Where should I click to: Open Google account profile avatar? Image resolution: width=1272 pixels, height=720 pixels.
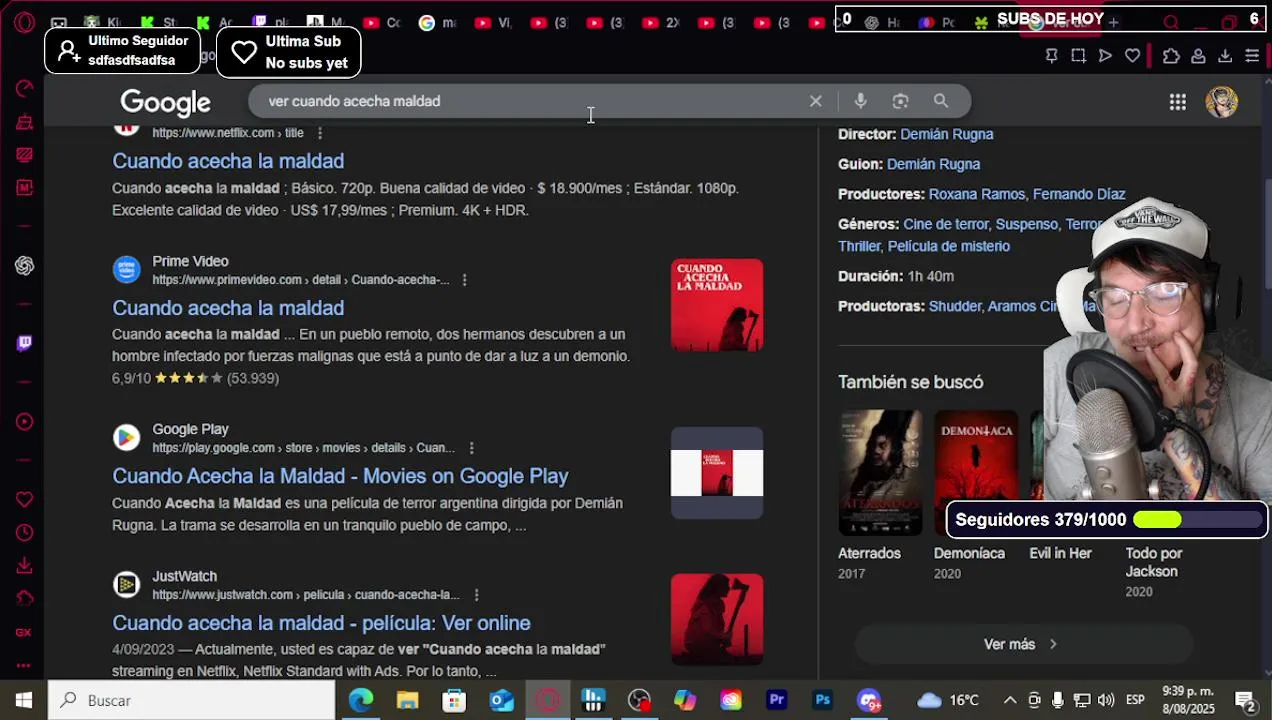pos(1221,102)
